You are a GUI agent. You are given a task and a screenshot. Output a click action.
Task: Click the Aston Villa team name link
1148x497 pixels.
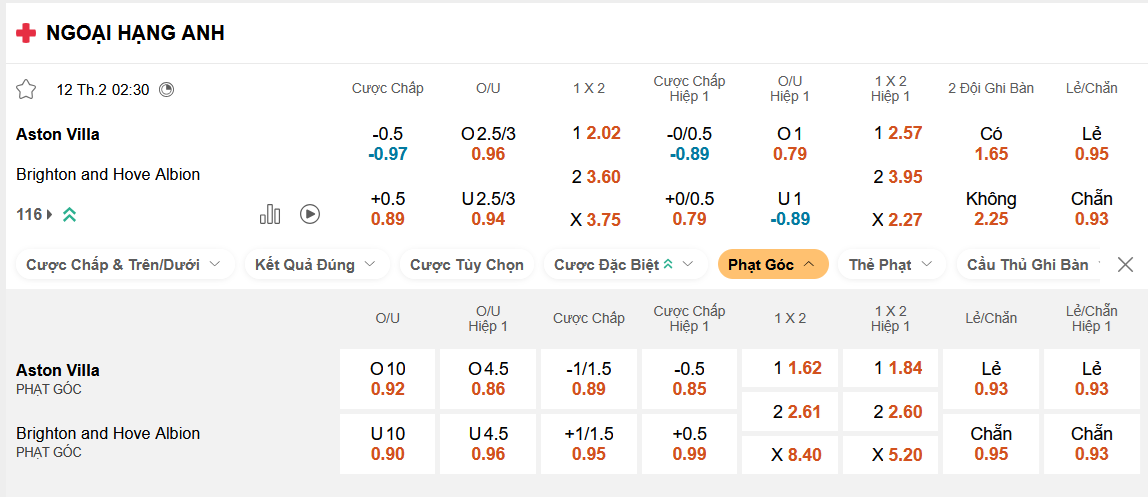(58, 134)
